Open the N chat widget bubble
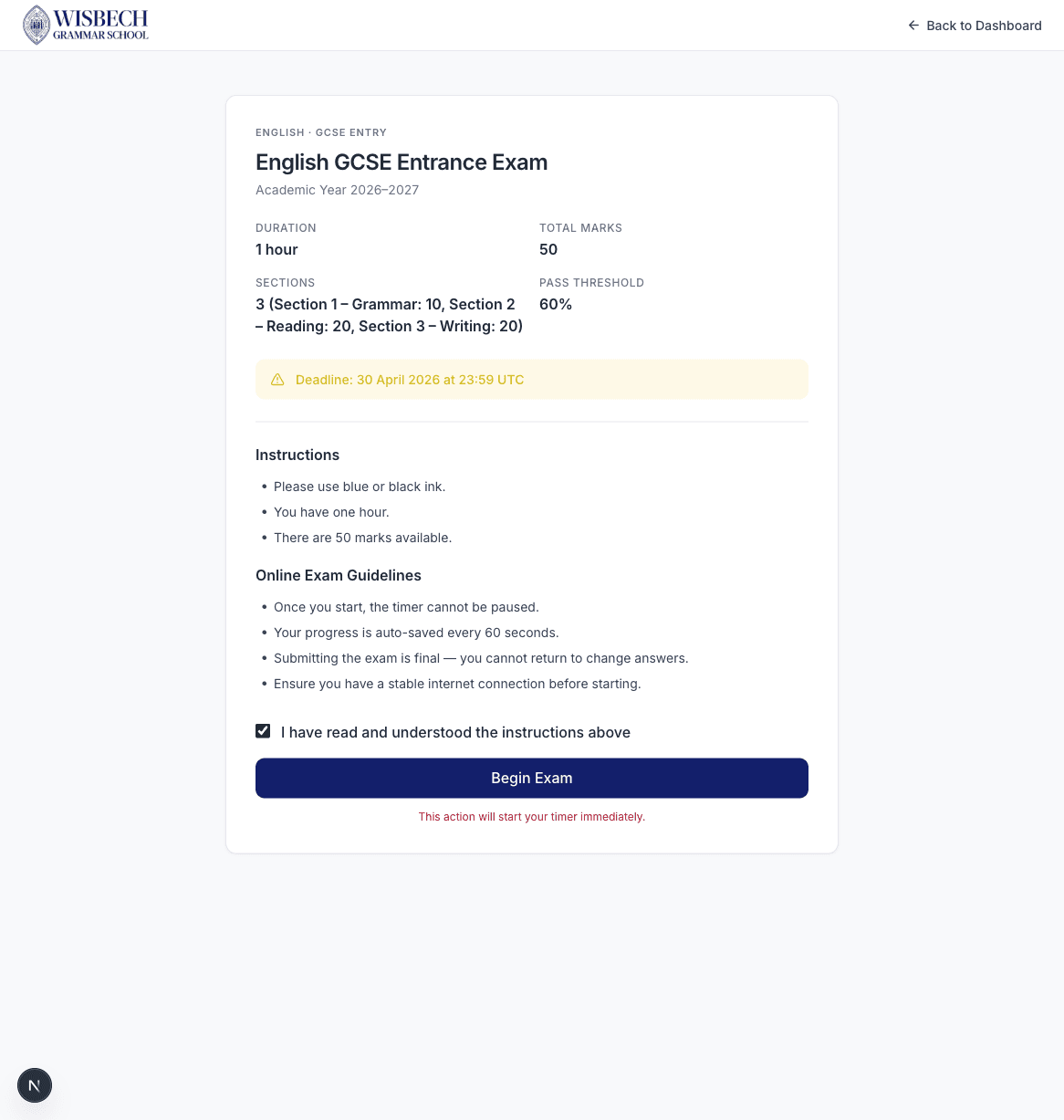1064x1120 pixels. 35,1085
